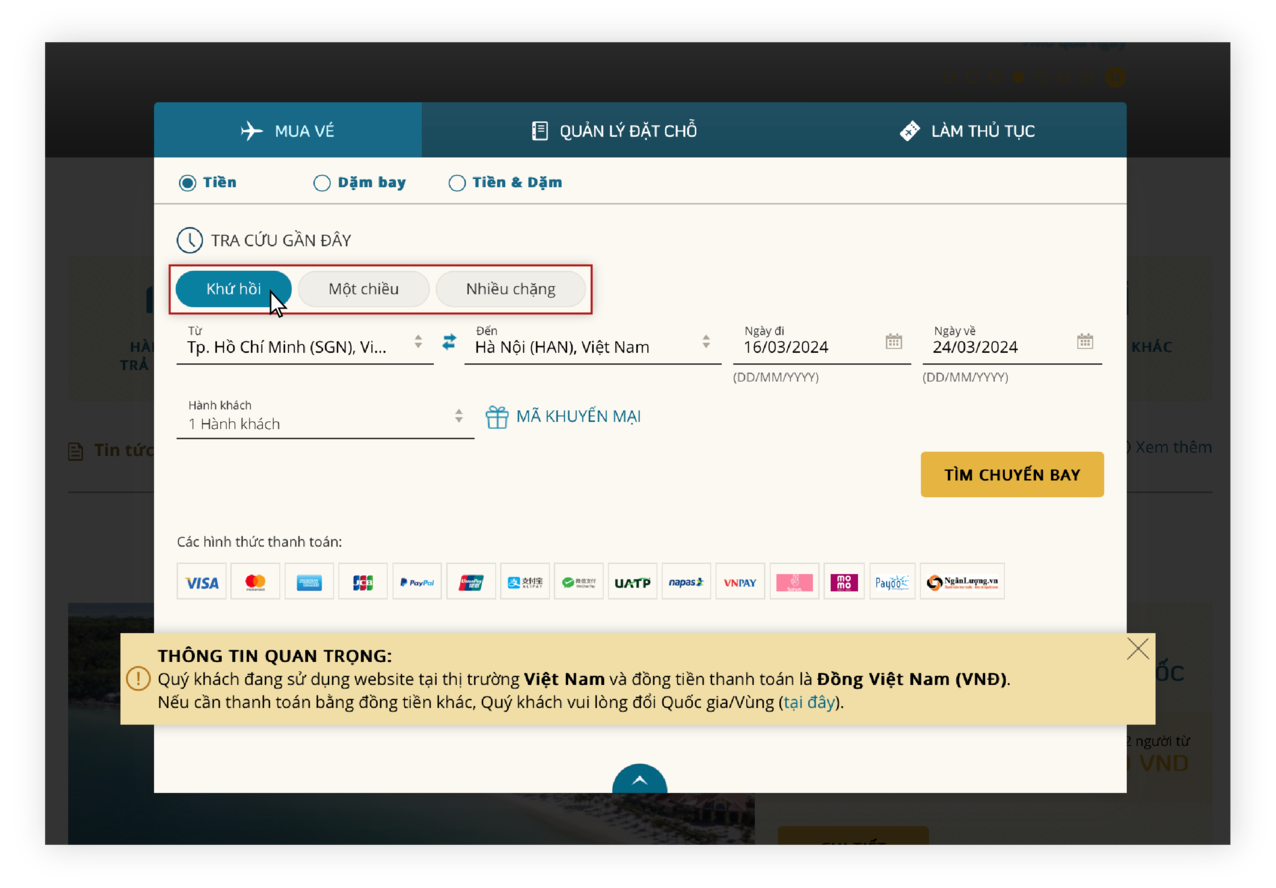Choose the Dặm bay radio option
Image resolution: width=1276 pixels, height=888 pixels.
[322, 182]
